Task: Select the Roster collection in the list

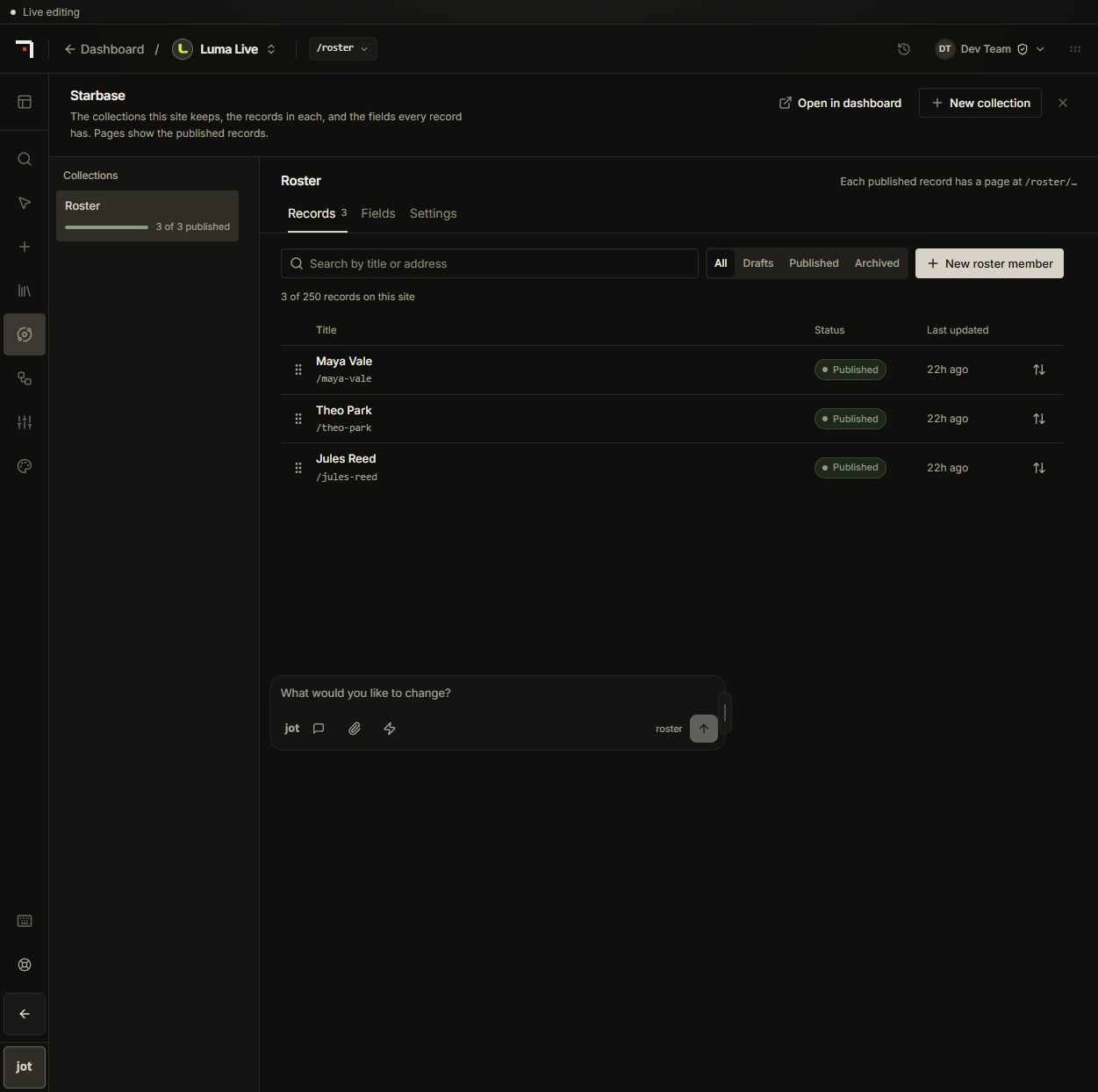Action: (x=147, y=216)
